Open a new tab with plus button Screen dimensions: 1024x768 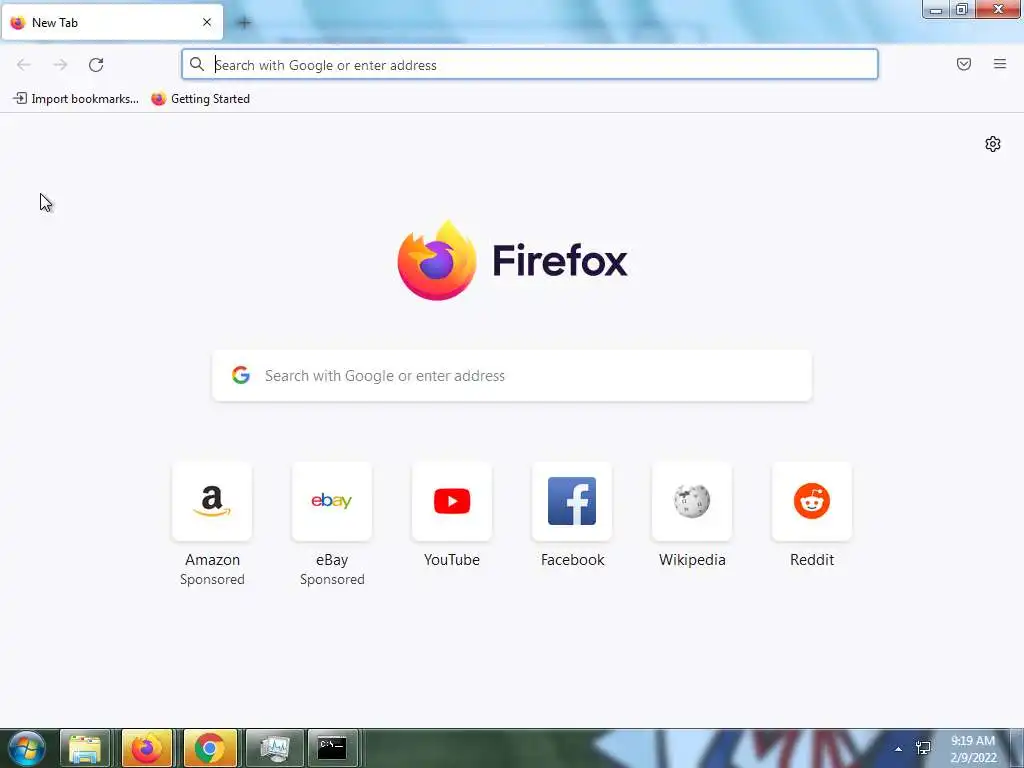click(244, 23)
